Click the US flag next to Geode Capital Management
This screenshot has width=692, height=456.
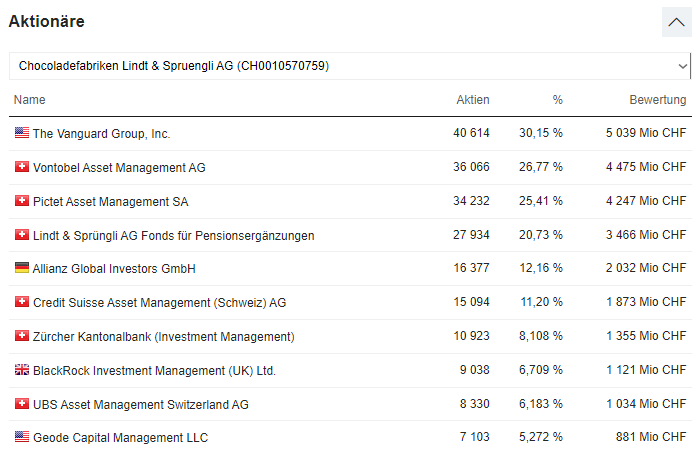pyautogui.click(x=22, y=437)
